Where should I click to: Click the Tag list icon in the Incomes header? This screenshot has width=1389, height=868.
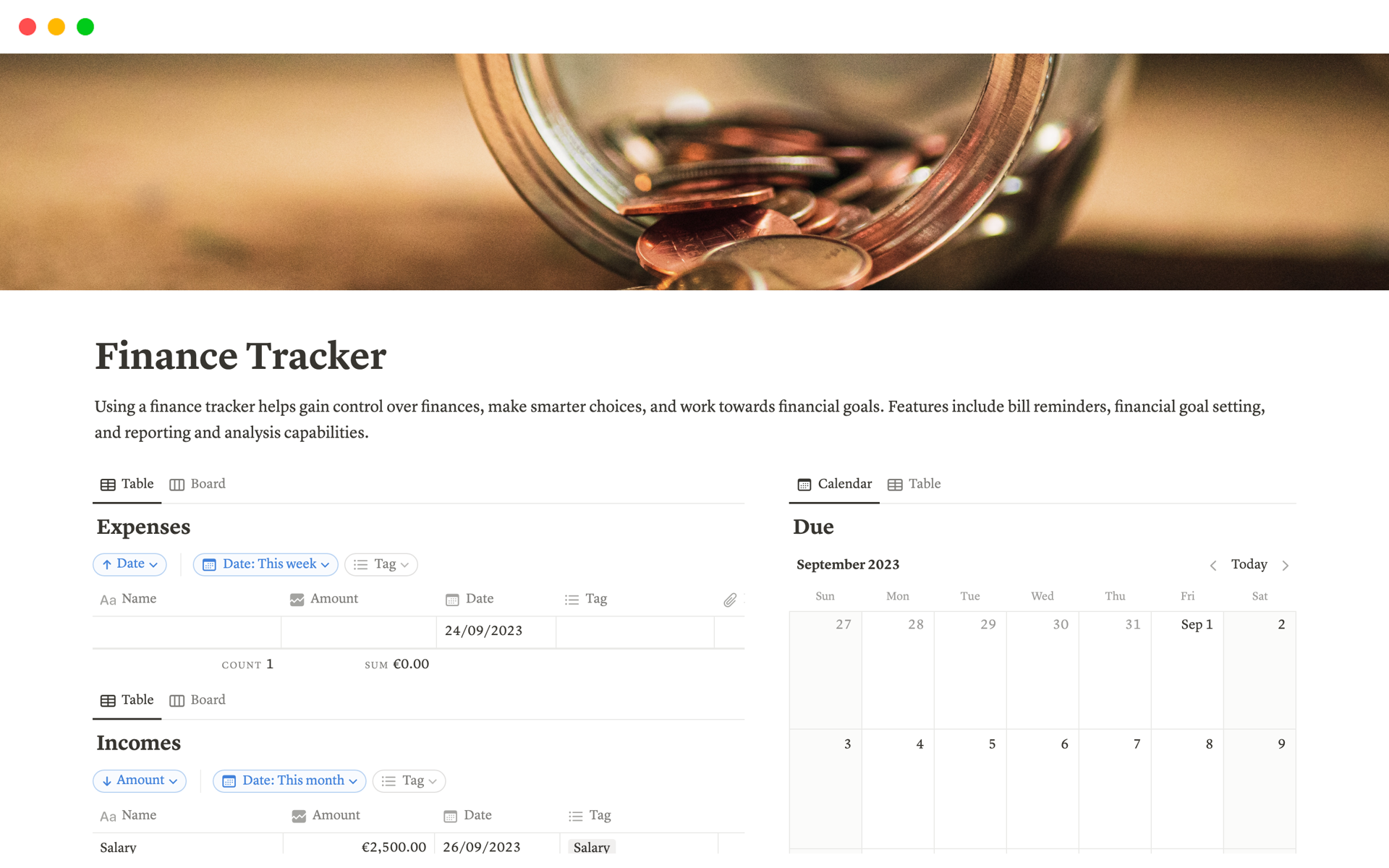coord(575,815)
